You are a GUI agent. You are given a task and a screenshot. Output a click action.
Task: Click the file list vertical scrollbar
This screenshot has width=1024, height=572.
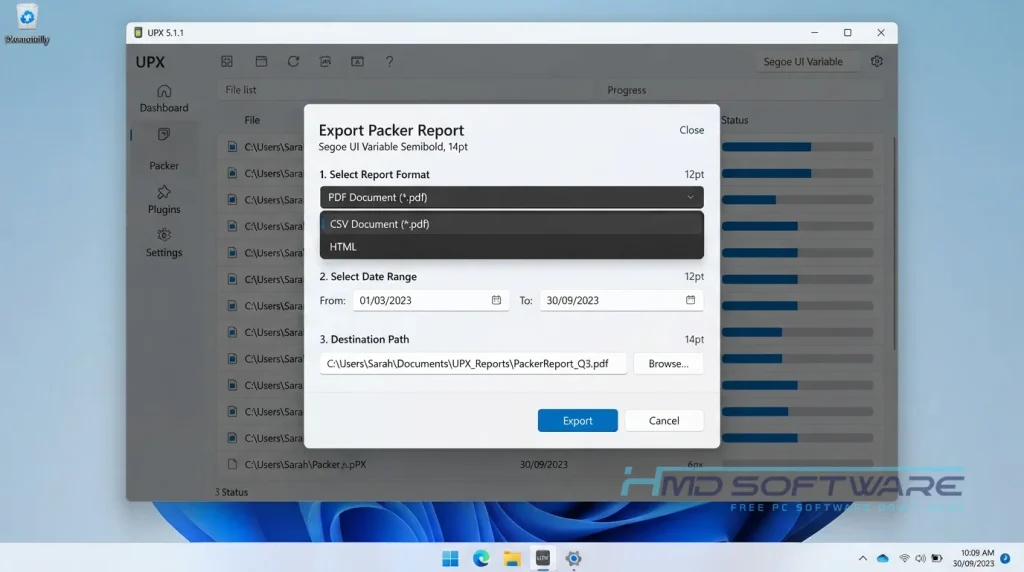point(893,243)
